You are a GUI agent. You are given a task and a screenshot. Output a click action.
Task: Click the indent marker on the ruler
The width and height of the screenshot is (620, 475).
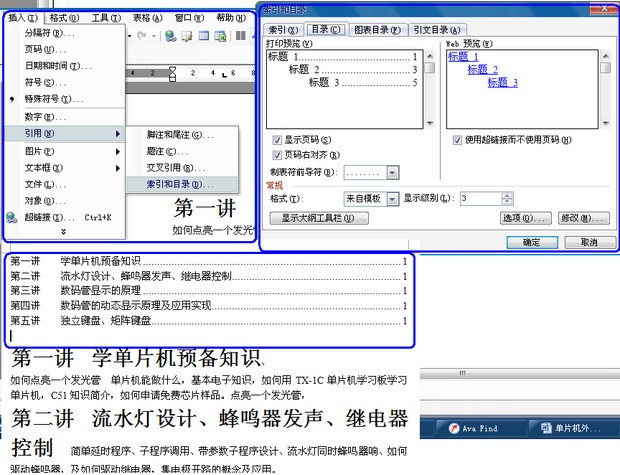click(173, 72)
